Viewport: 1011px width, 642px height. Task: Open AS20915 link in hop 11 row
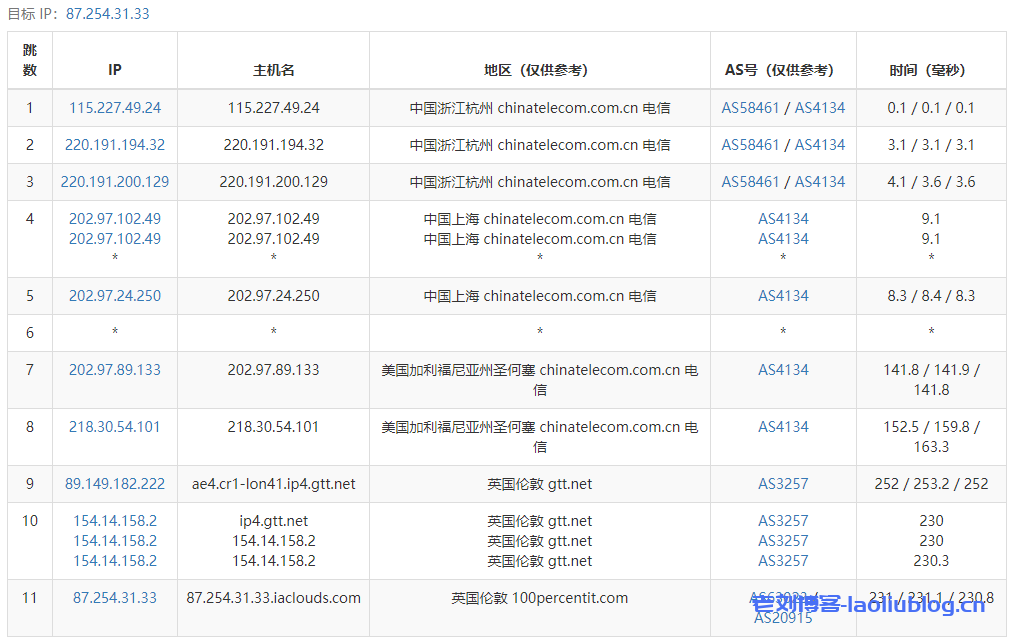[783, 618]
